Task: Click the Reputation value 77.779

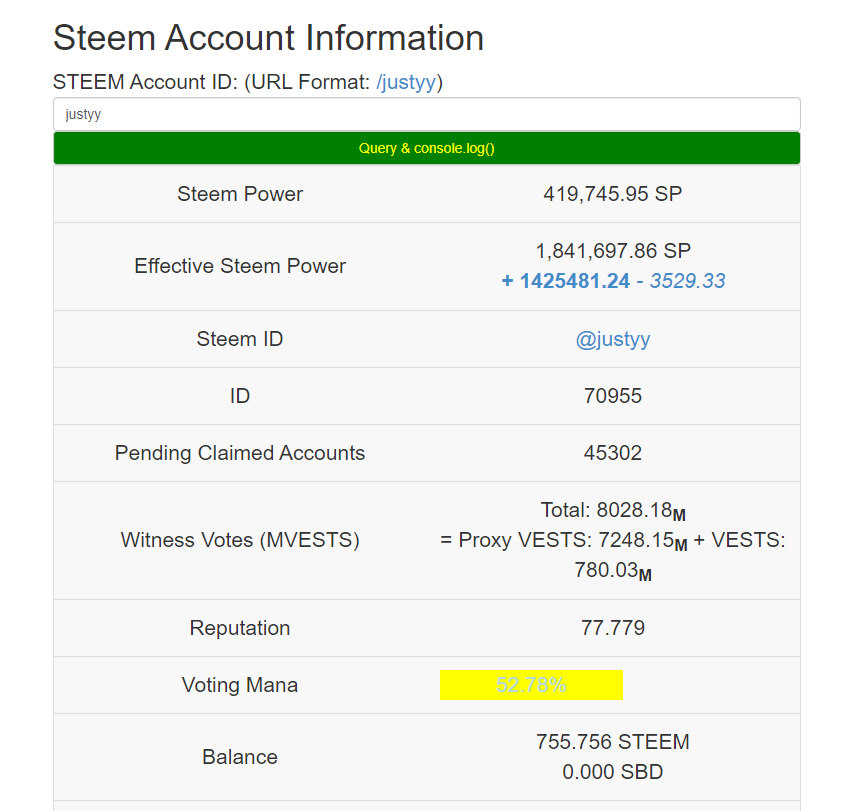Action: 613,628
